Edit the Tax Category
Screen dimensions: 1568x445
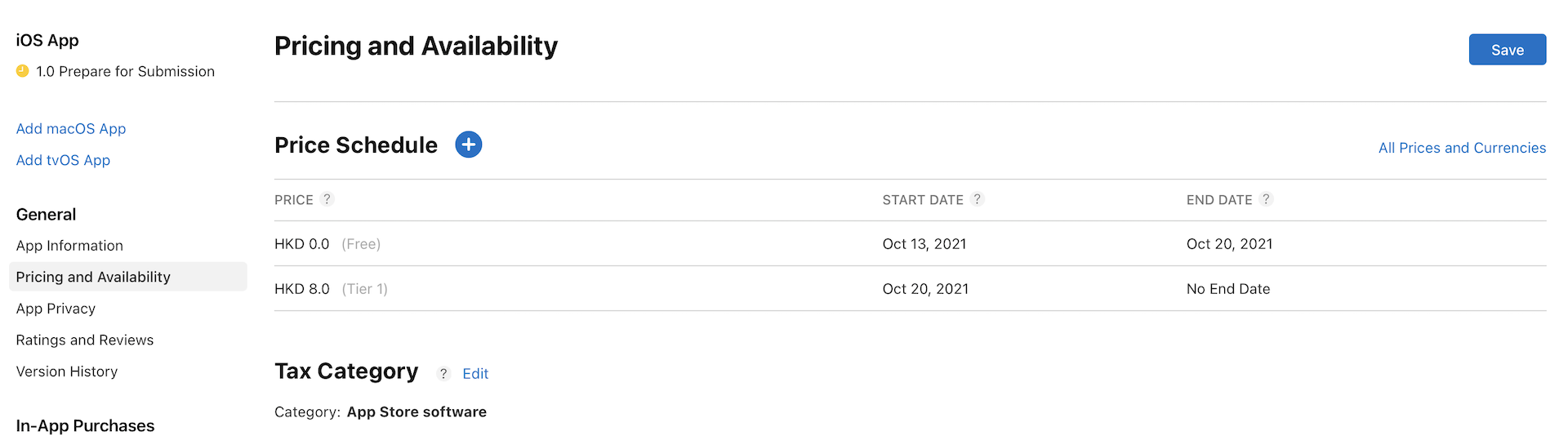pos(475,373)
